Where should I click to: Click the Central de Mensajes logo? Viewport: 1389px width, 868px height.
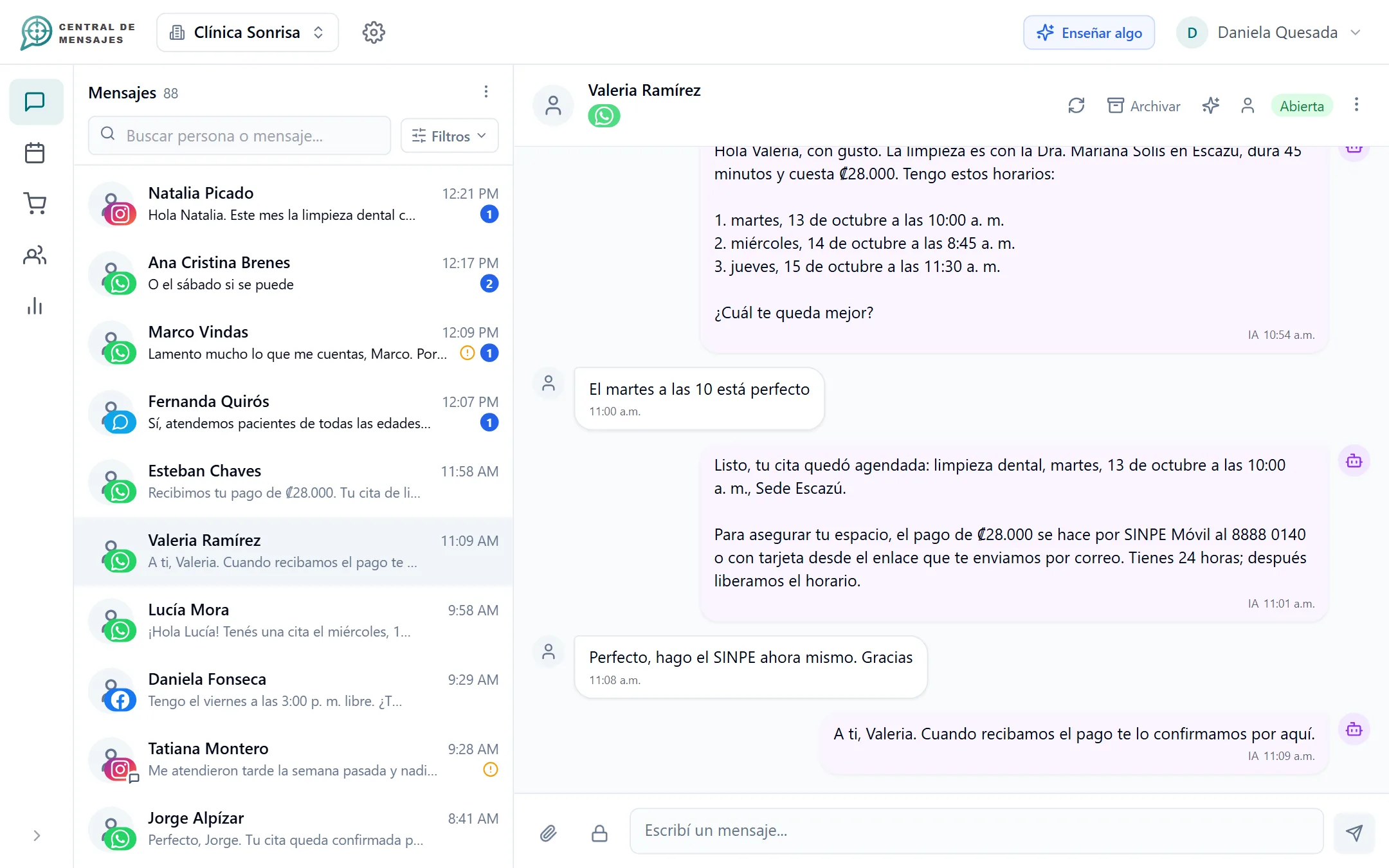click(78, 33)
